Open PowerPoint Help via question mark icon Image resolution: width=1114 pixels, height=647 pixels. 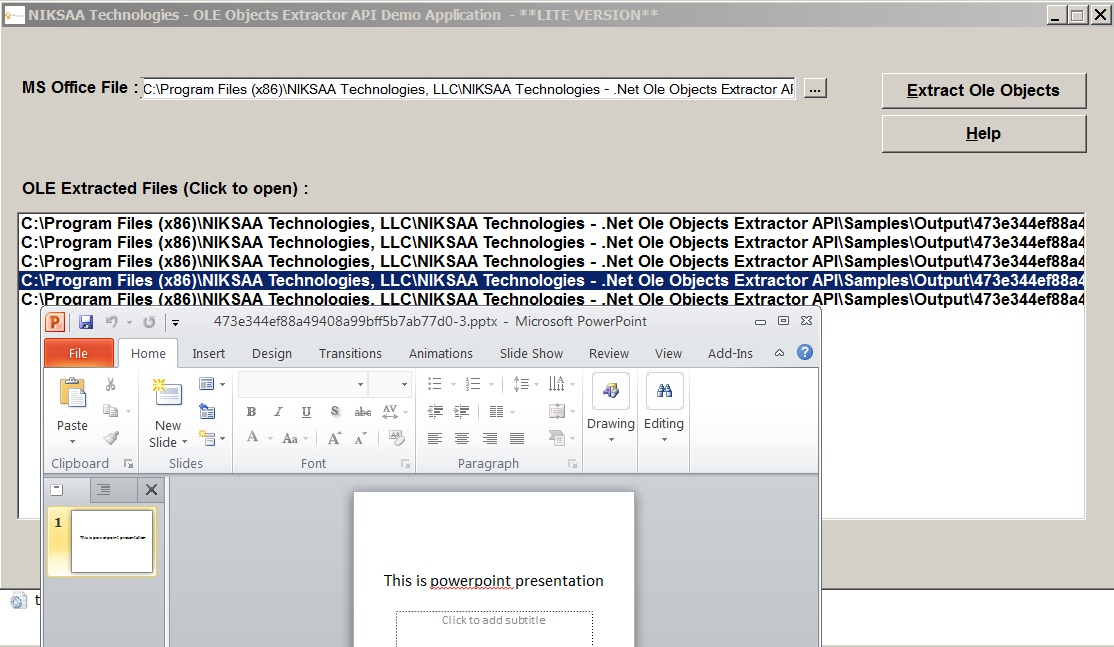tap(804, 352)
